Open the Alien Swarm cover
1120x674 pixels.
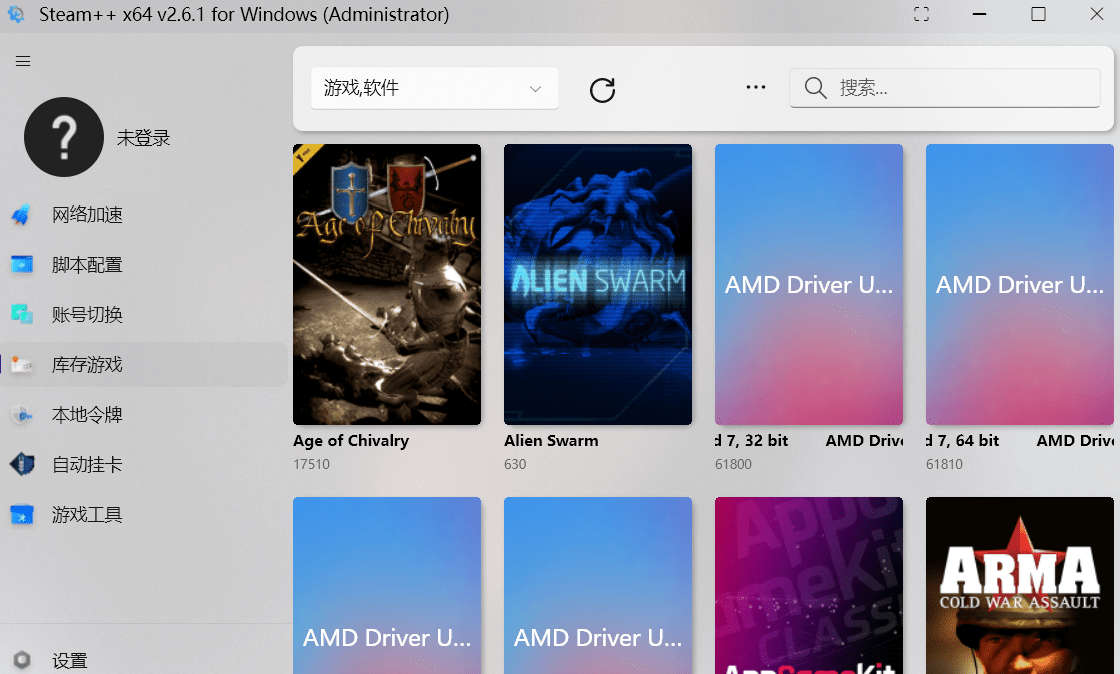pos(598,284)
